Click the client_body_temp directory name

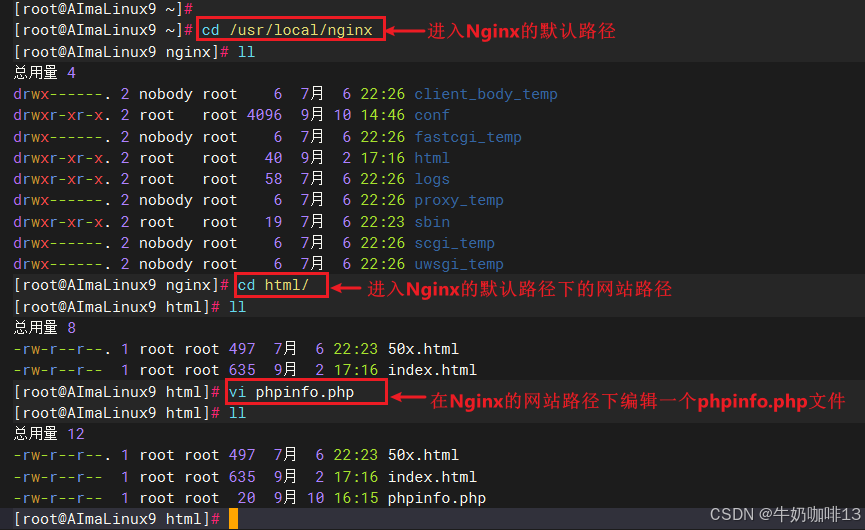(x=485, y=94)
